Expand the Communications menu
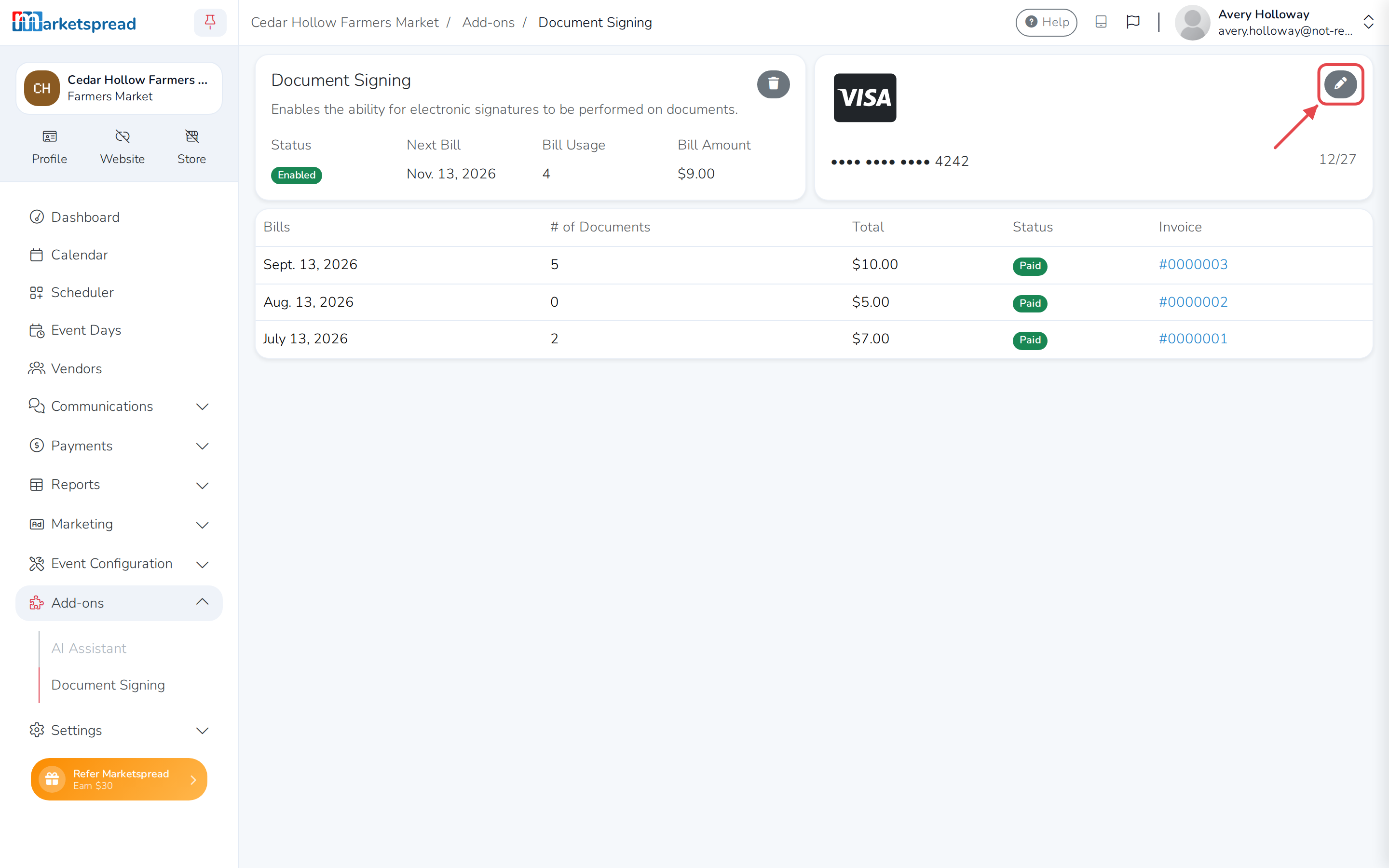The image size is (1389, 868). [119, 407]
